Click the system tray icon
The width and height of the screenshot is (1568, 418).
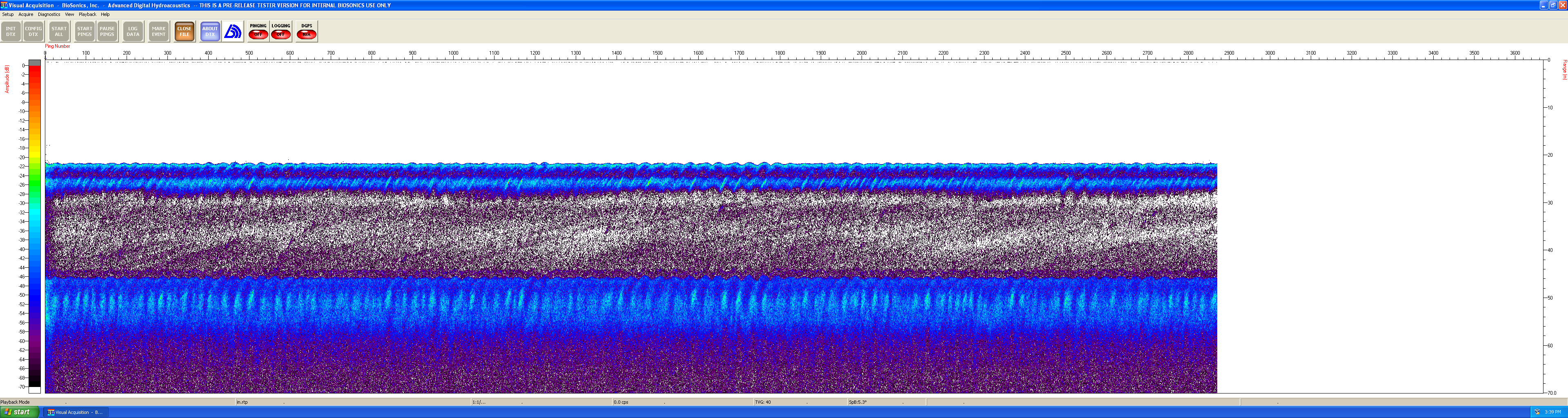tap(1537, 412)
